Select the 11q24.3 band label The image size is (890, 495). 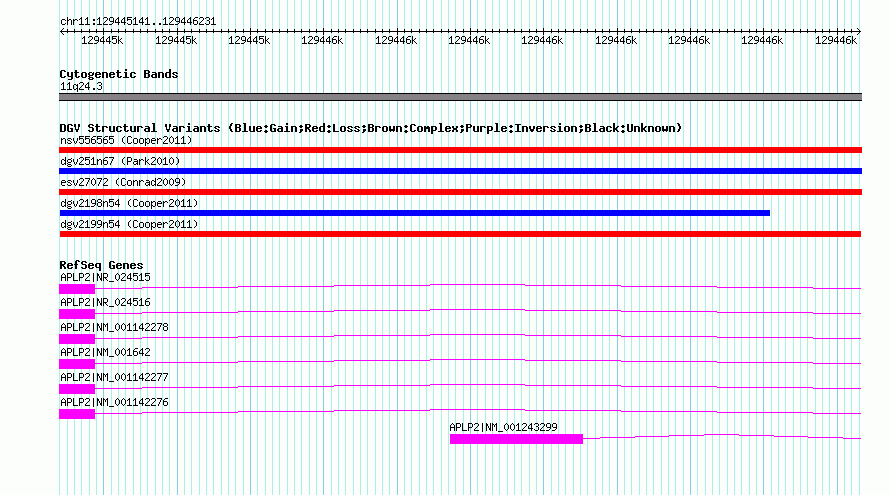click(x=81, y=86)
